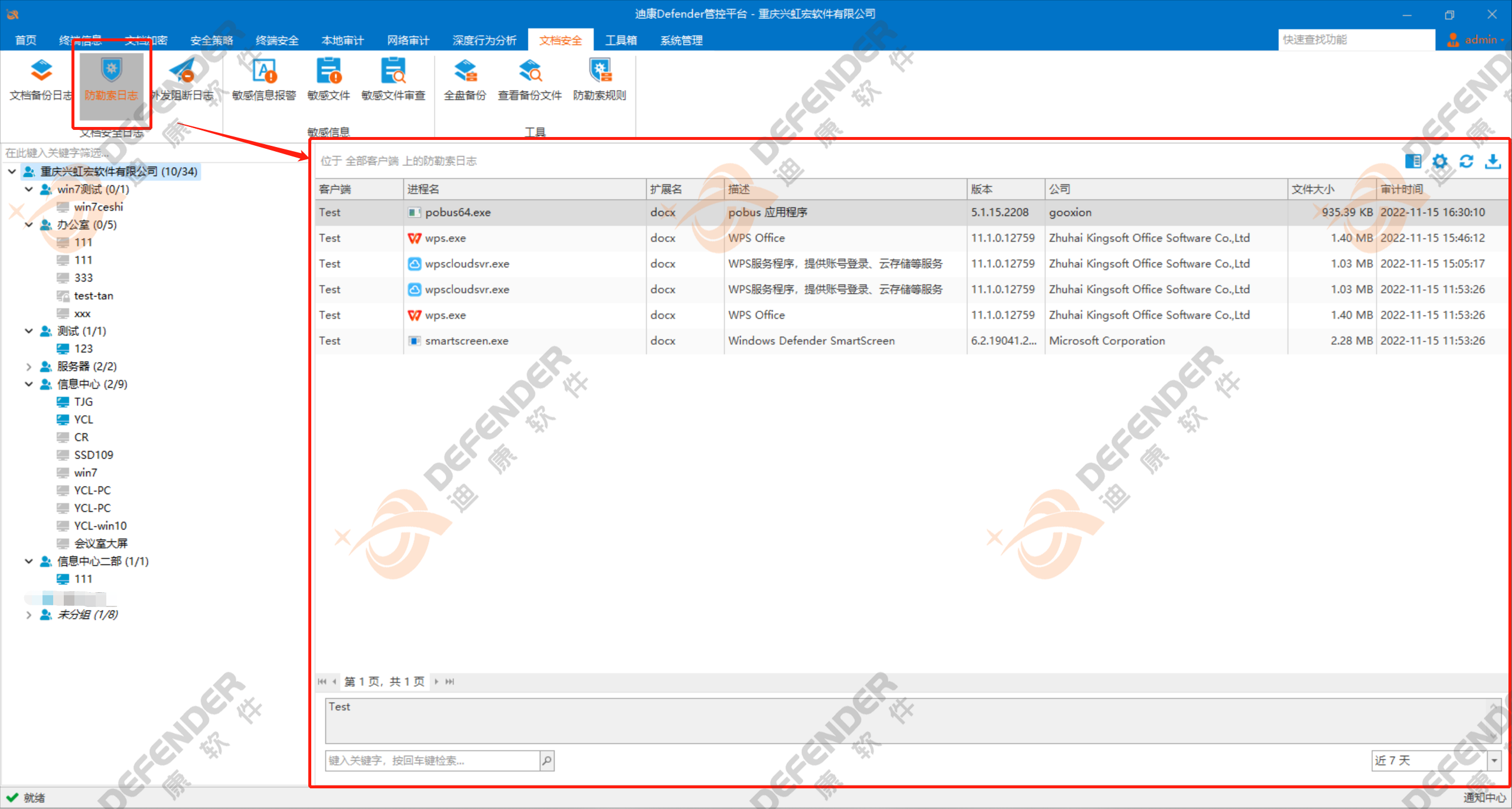This screenshot has height=809, width=1512.
Task: Switch to the 首页 tab
Action: [25, 40]
